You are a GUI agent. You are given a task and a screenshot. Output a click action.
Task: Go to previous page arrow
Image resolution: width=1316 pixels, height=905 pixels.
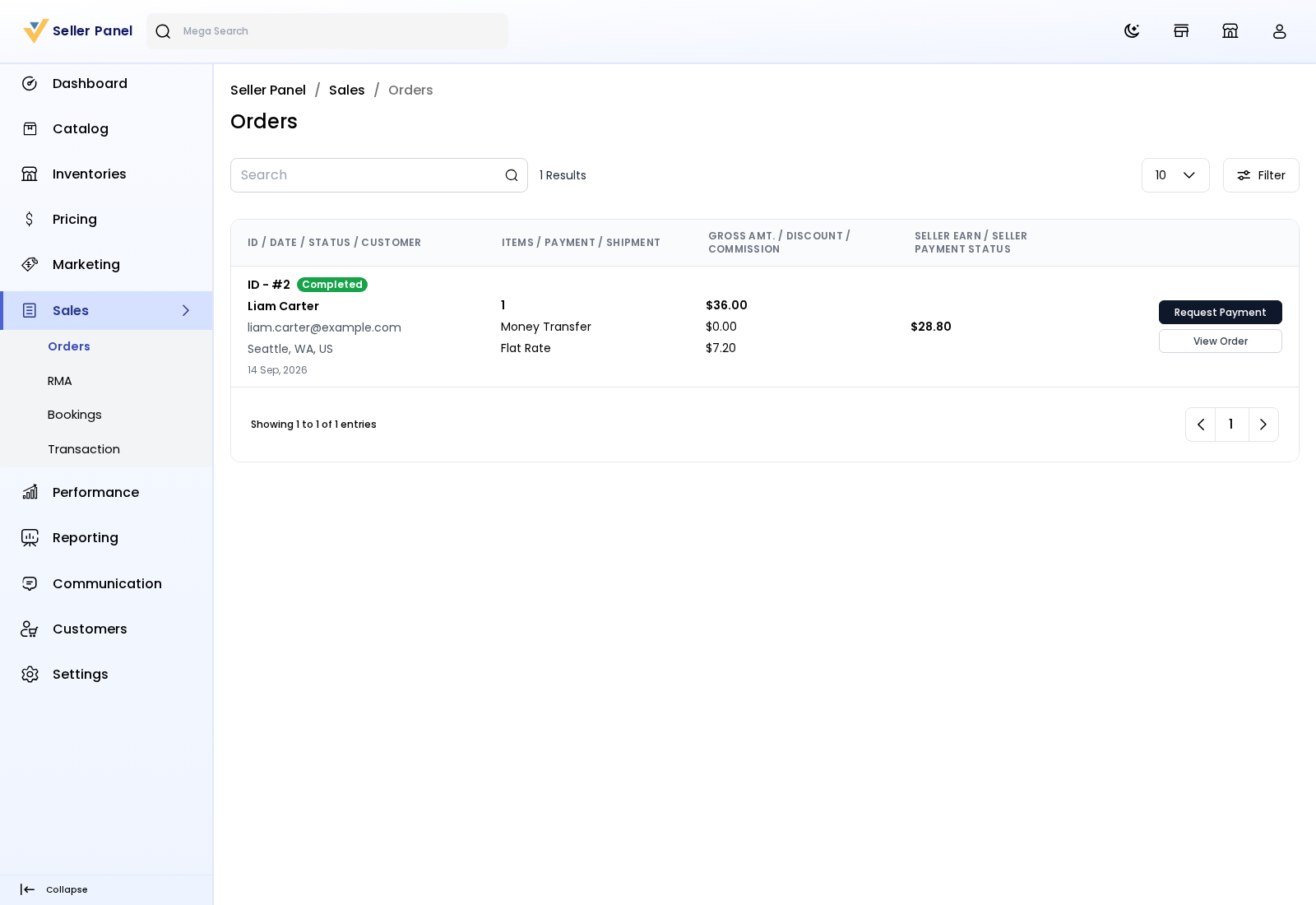click(x=1201, y=425)
